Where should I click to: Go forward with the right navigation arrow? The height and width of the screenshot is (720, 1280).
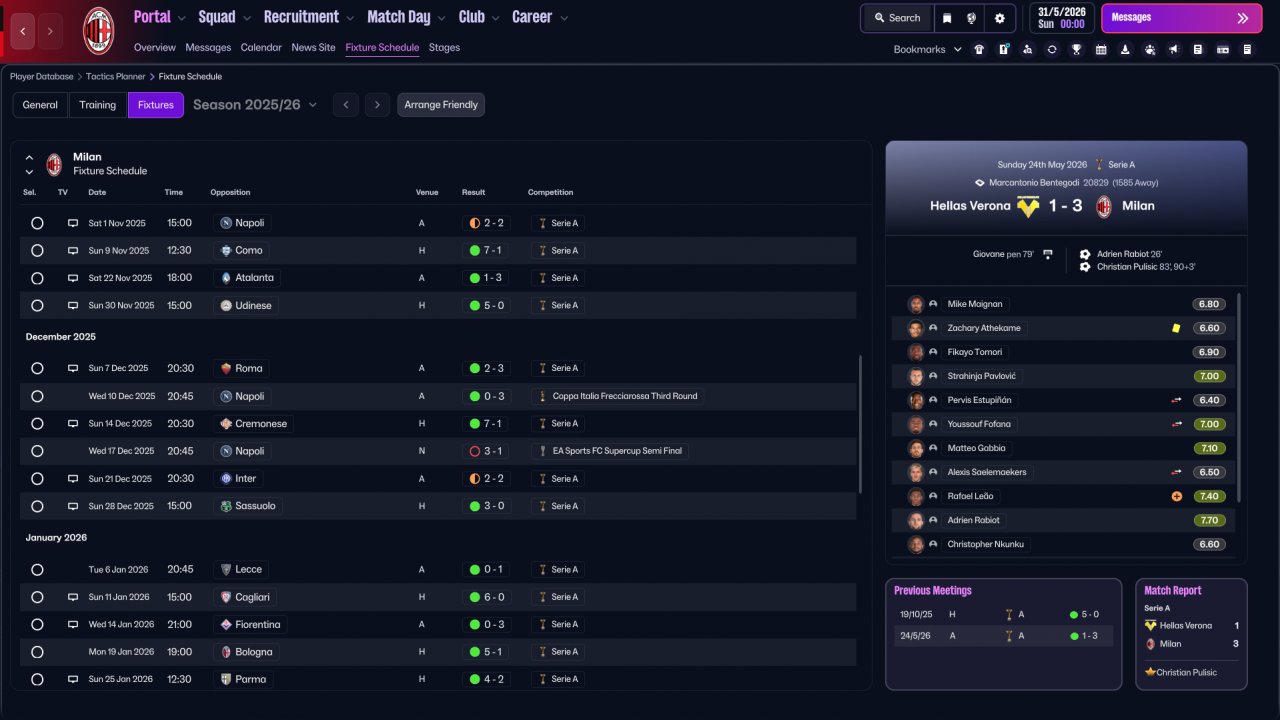[50, 31]
